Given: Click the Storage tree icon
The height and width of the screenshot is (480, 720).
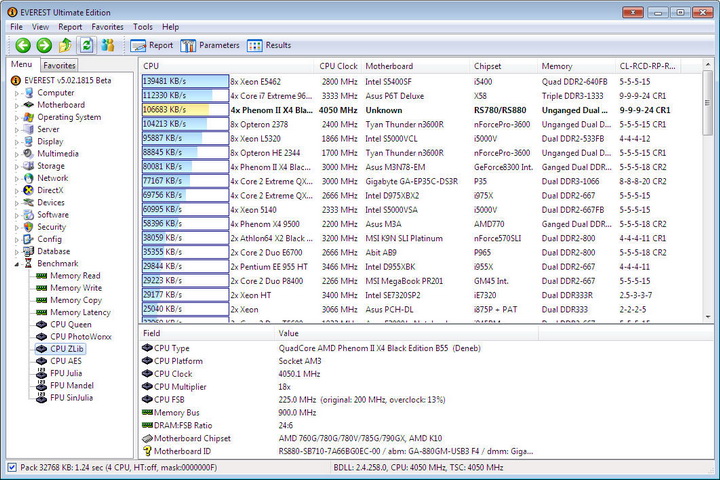Looking at the screenshot, I should coord(29,166).
